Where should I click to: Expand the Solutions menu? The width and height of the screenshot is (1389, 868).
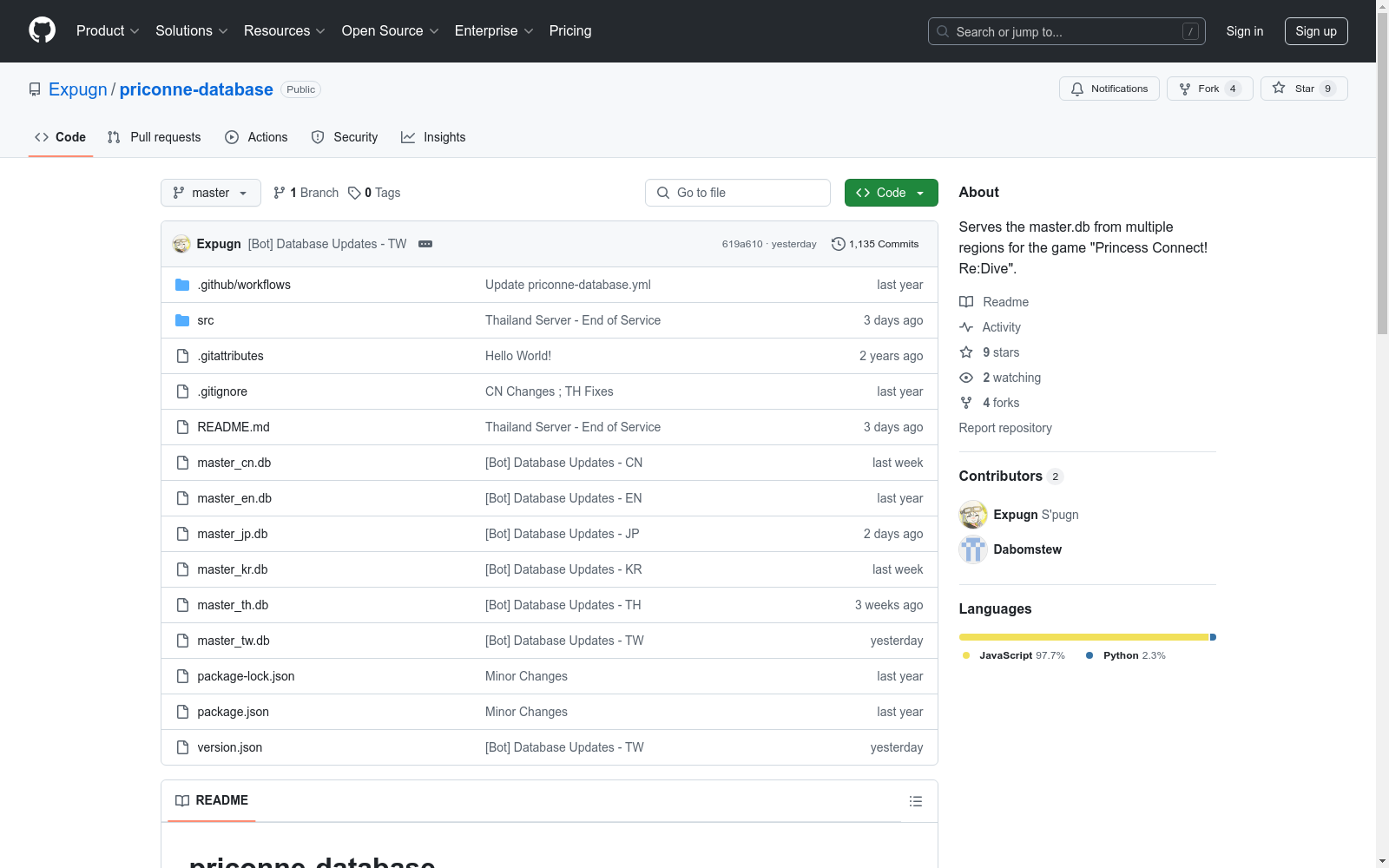tap(192, 31)
